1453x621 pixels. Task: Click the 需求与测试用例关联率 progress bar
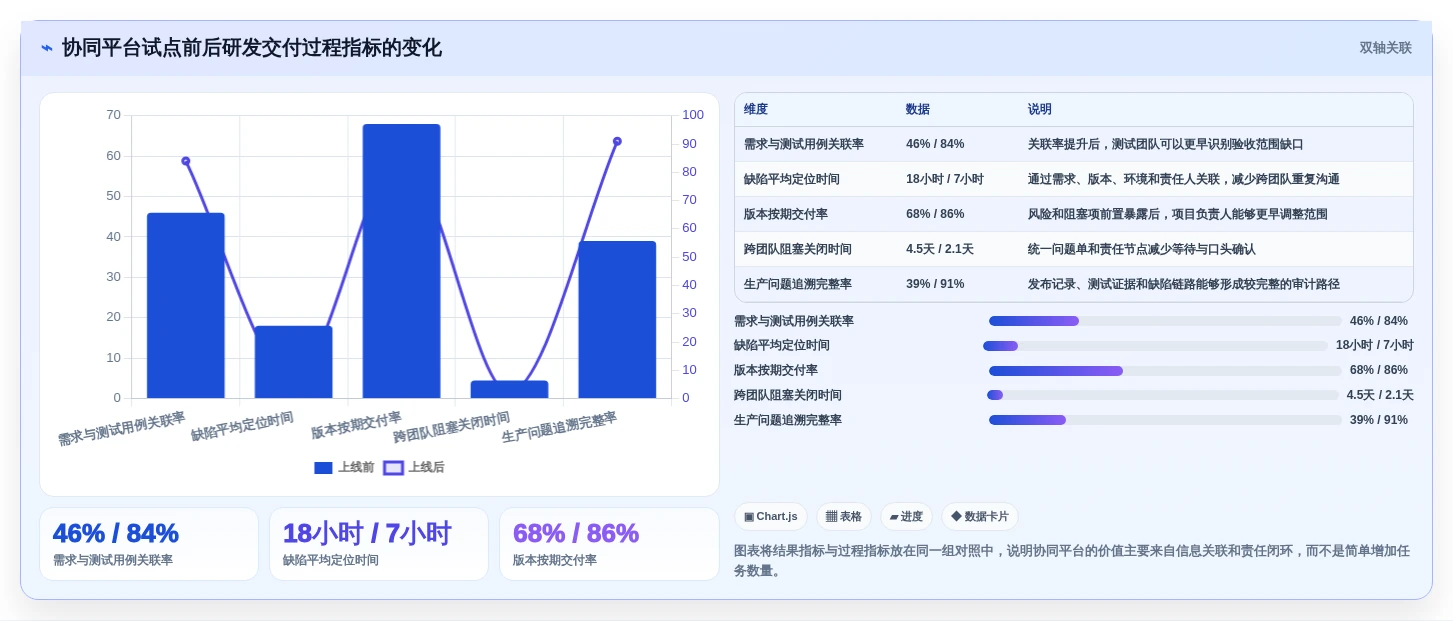1165,321
